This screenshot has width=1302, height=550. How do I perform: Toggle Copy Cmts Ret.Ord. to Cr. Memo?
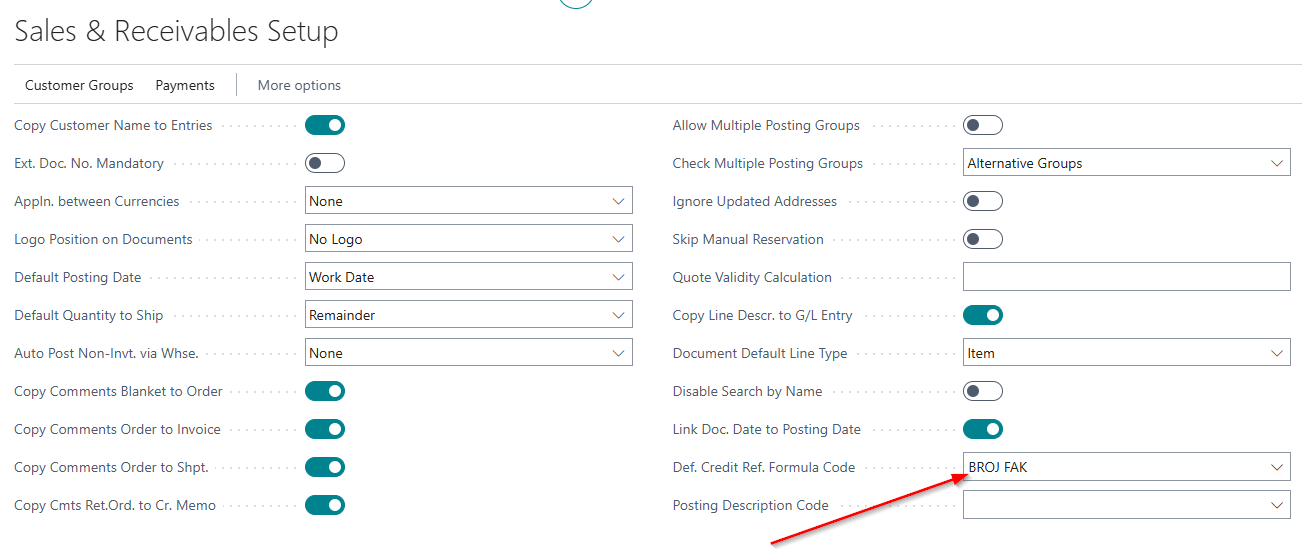[x=324, y=505]
